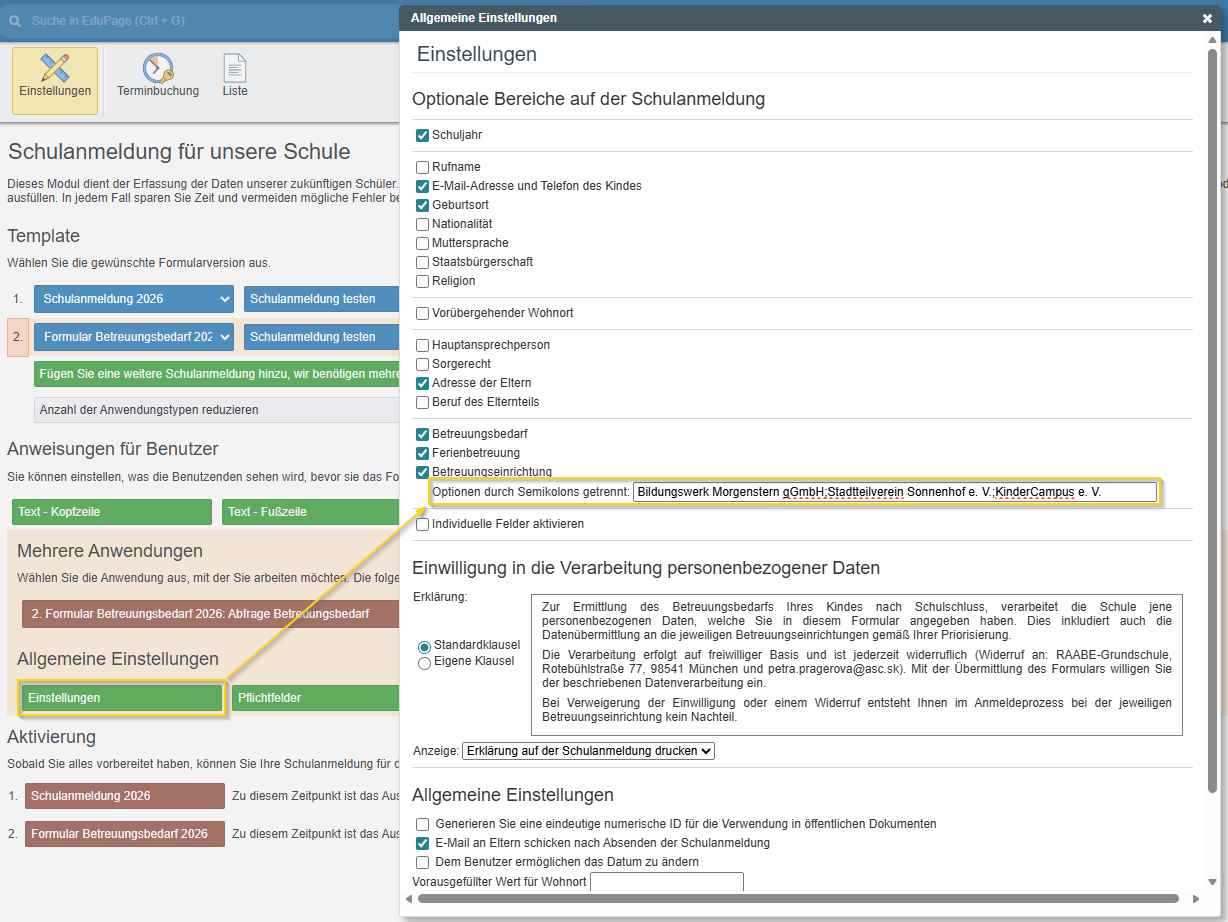Choose the Standardklausel radio option
The image size is (1228, 922).
(424, 646)
